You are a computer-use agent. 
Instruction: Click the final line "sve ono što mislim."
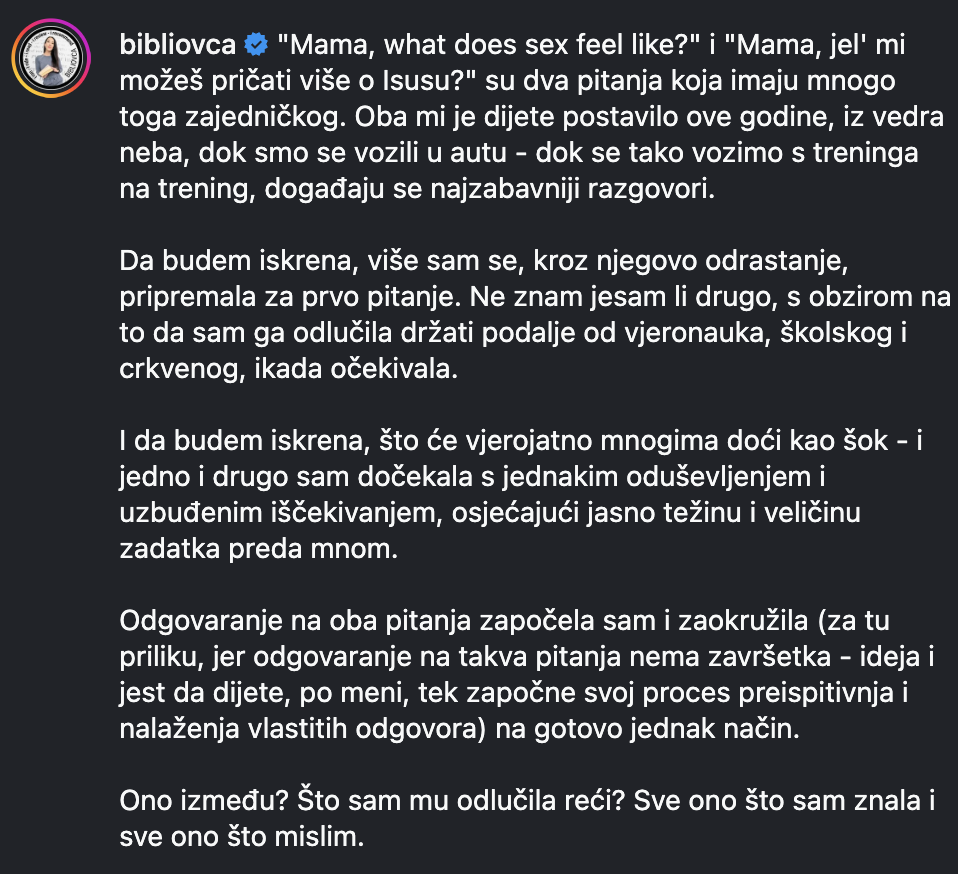pyautogui.click(x=242, y=837)
